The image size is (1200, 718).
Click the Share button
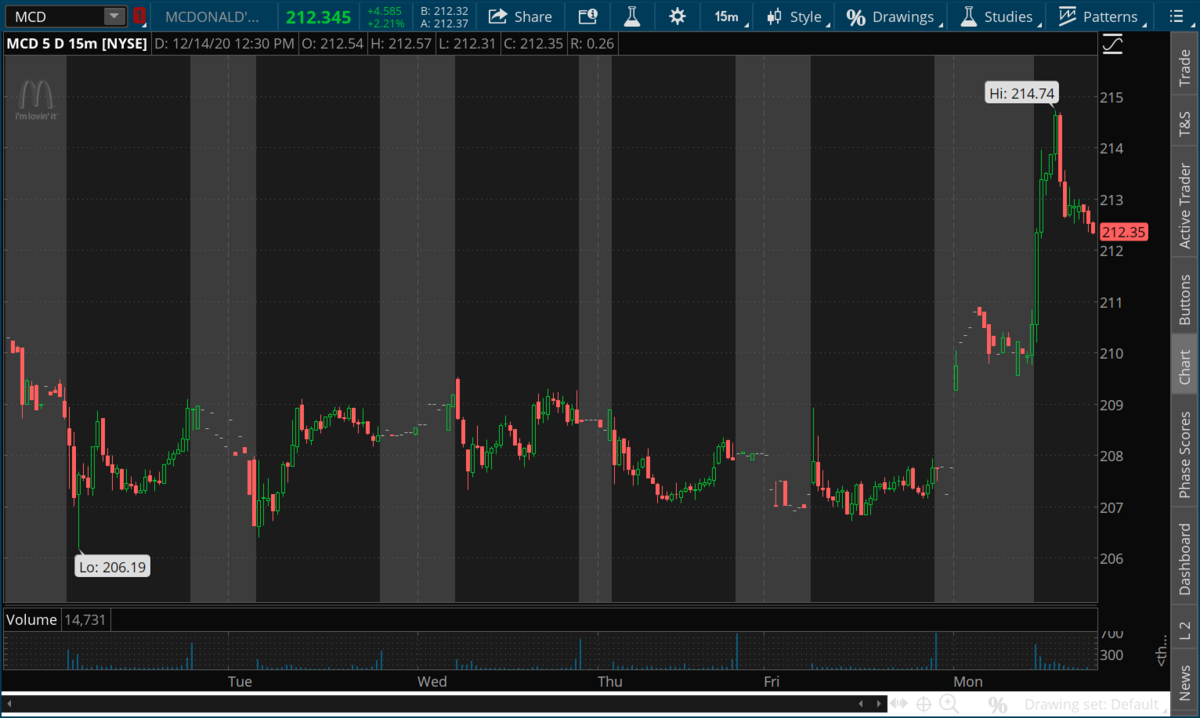pos(520,16)
